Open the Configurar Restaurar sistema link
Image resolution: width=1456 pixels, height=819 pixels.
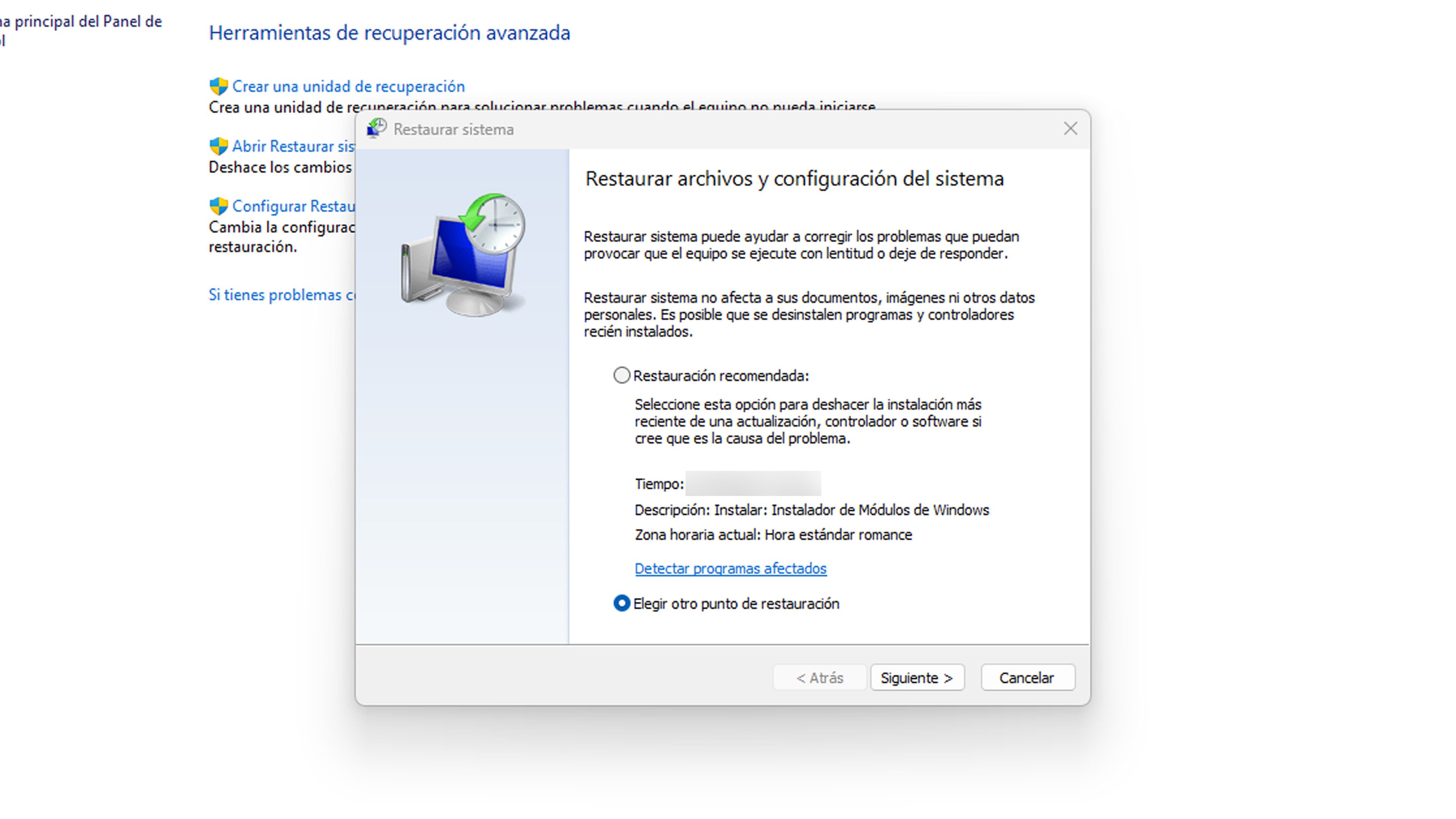(293, 206)
